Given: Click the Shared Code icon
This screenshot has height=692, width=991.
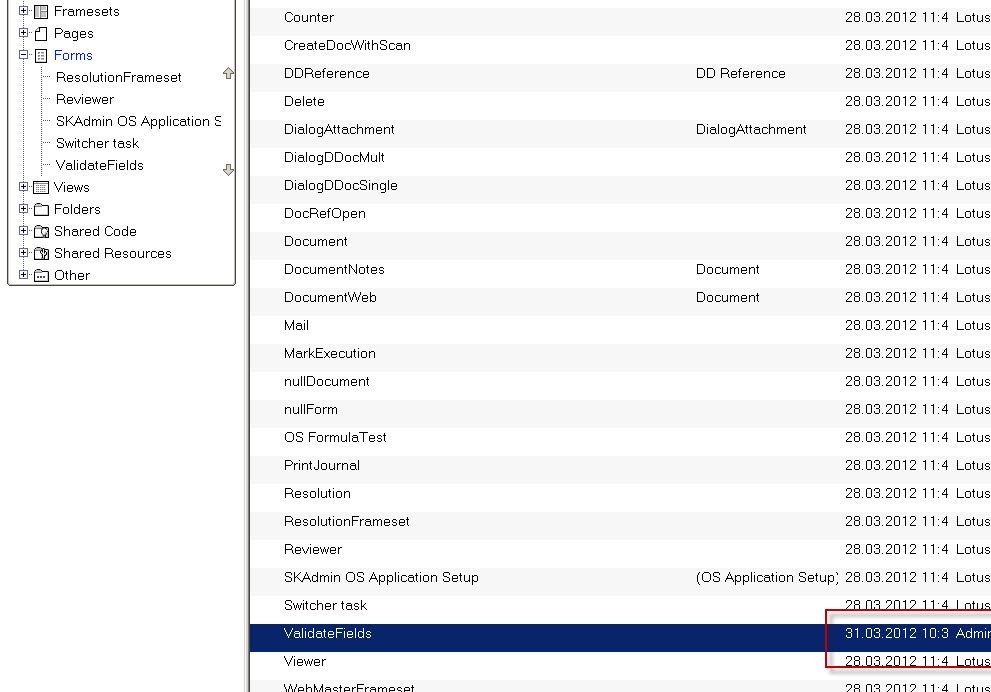Looking at the screenshot, I should 41,232.
